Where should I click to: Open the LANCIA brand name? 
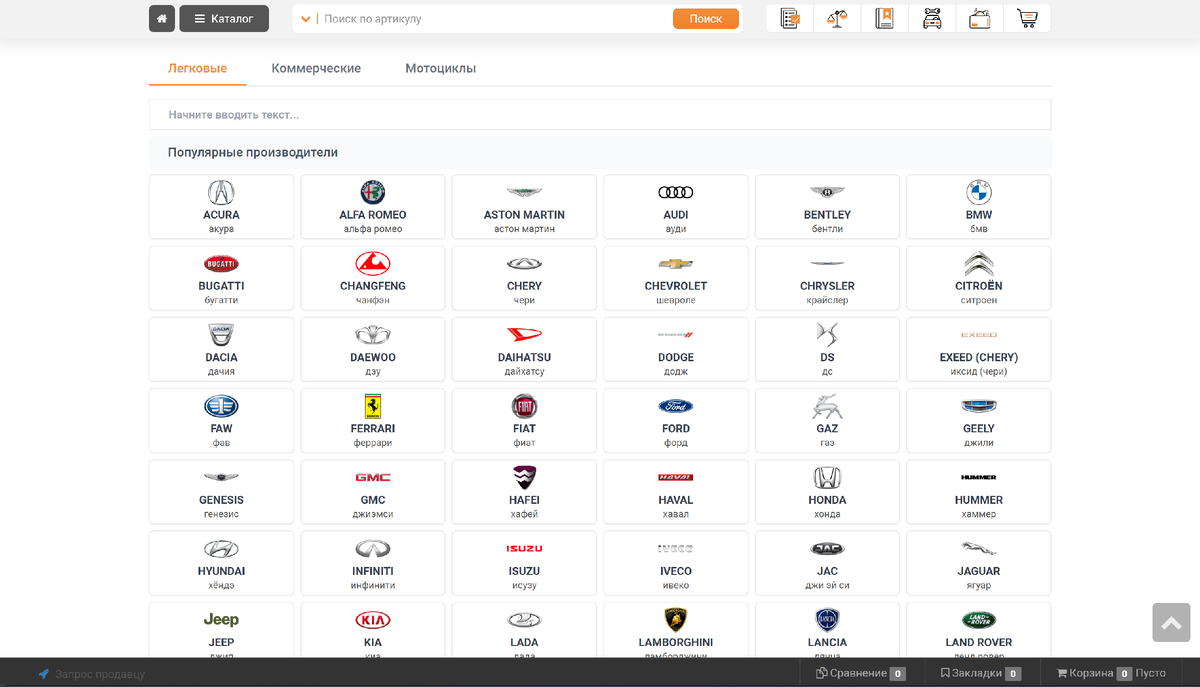point(827,642)
